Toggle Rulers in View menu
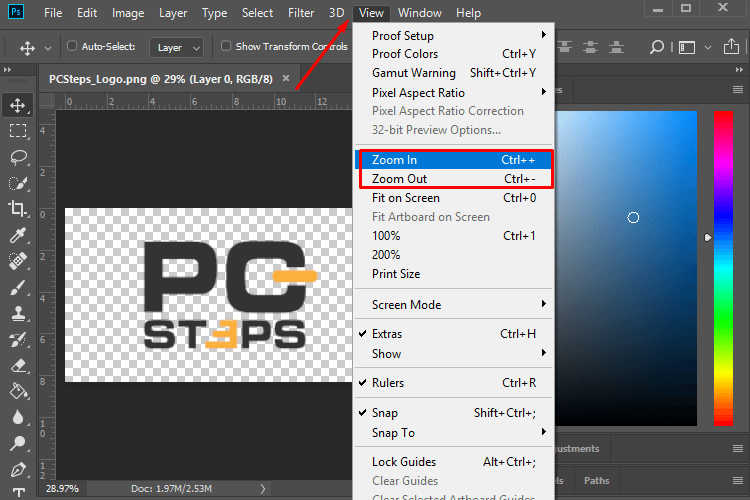 tap(453, 383)
